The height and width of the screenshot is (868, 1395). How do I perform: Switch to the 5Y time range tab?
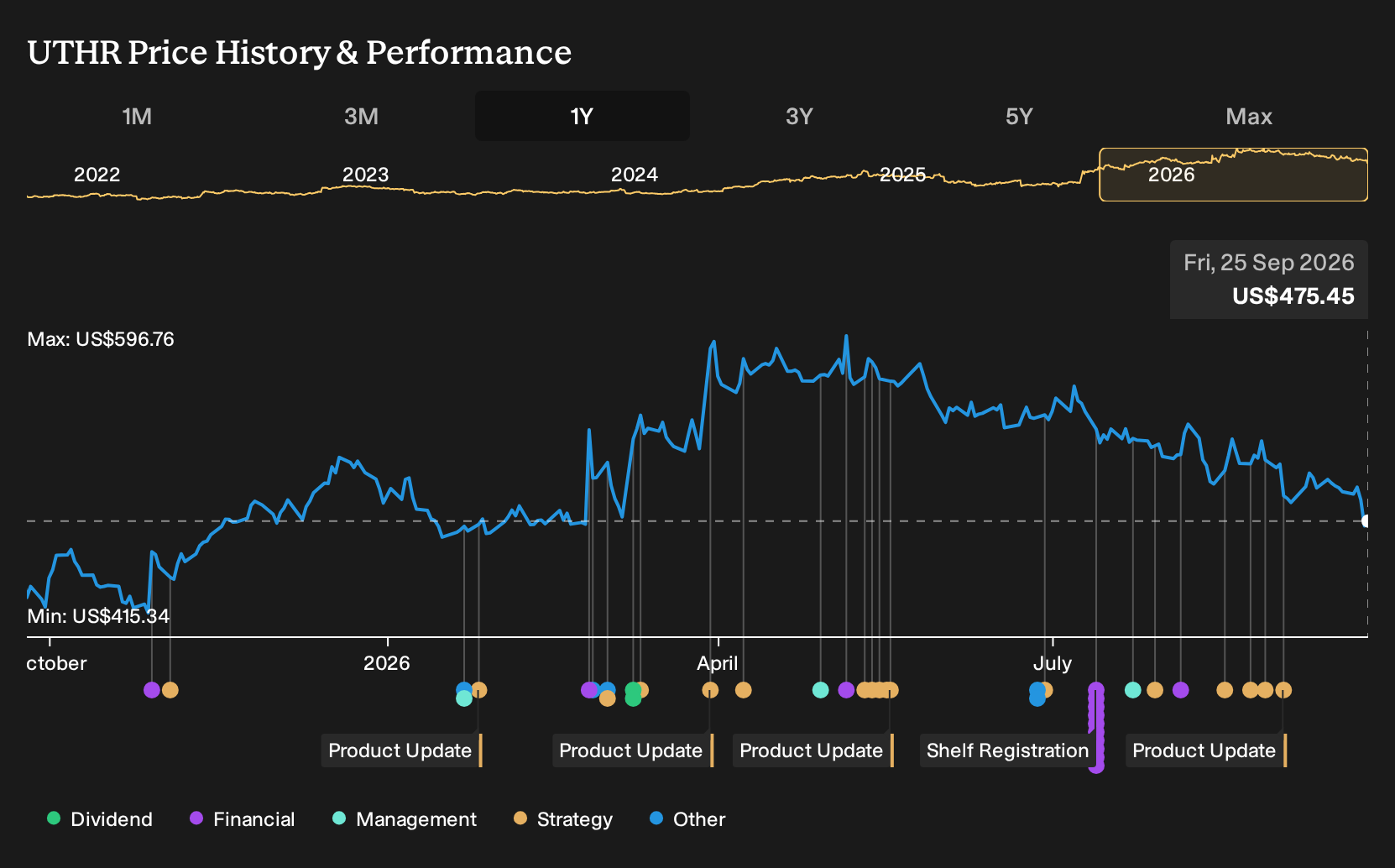(1019, 117)
